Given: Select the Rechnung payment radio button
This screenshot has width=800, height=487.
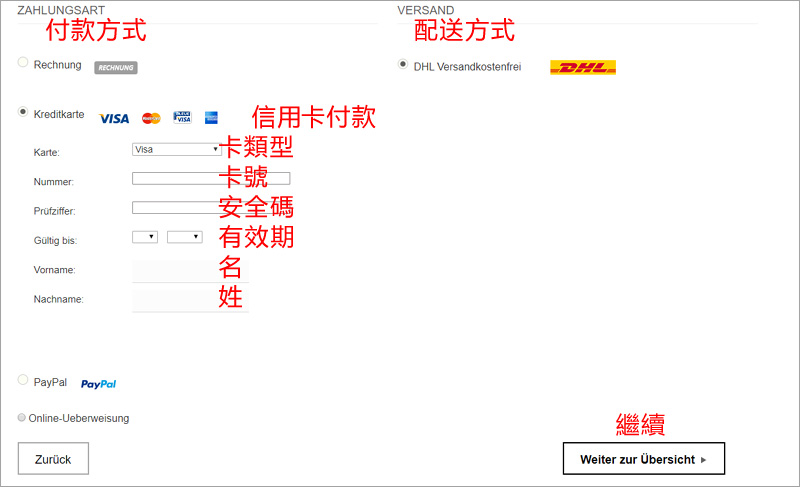Looking at the screenshot, I should 23,63.
